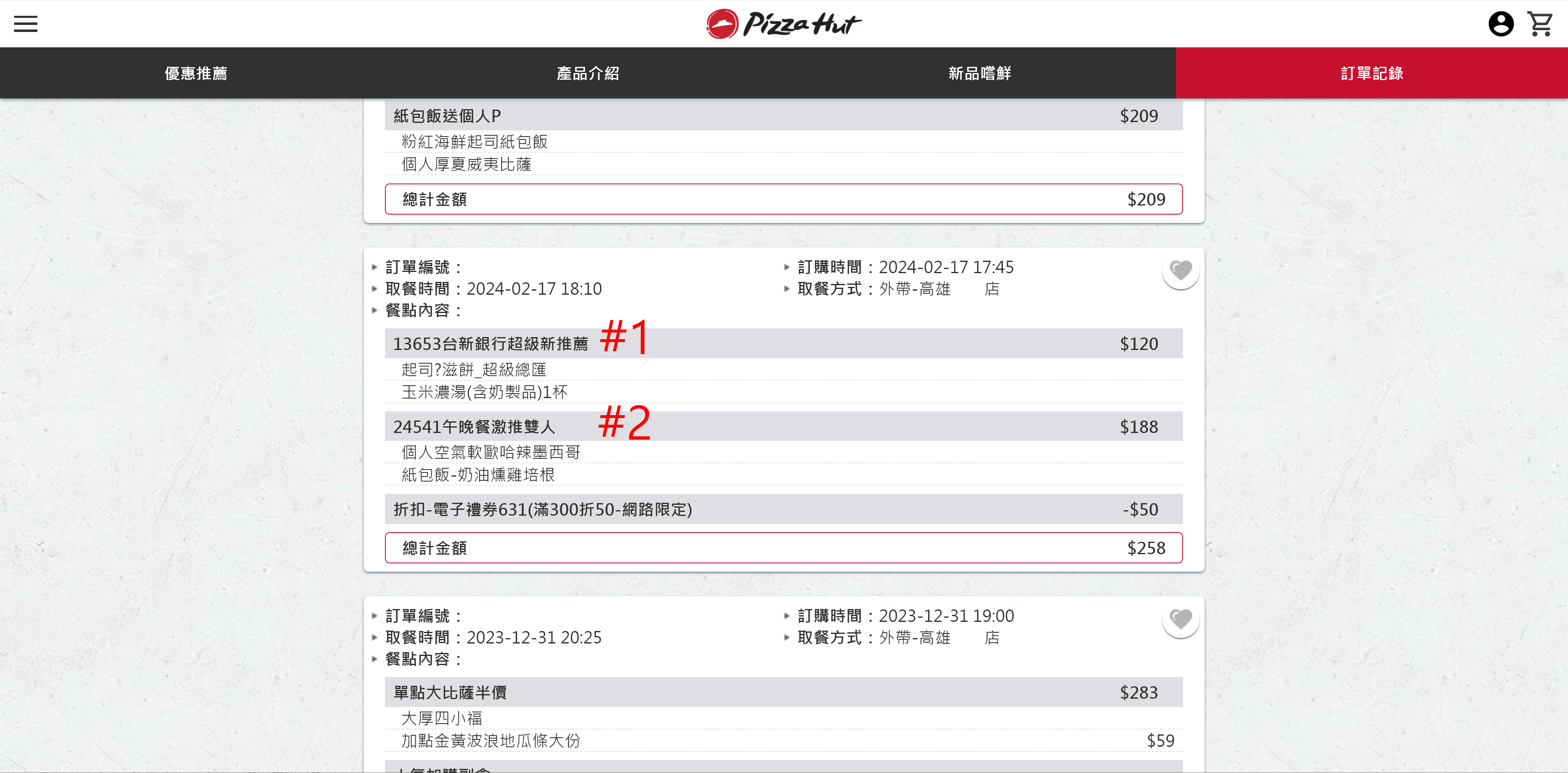Switch to the 優惠推薦 tab
Screen dimensions: 1568x773
196,73
